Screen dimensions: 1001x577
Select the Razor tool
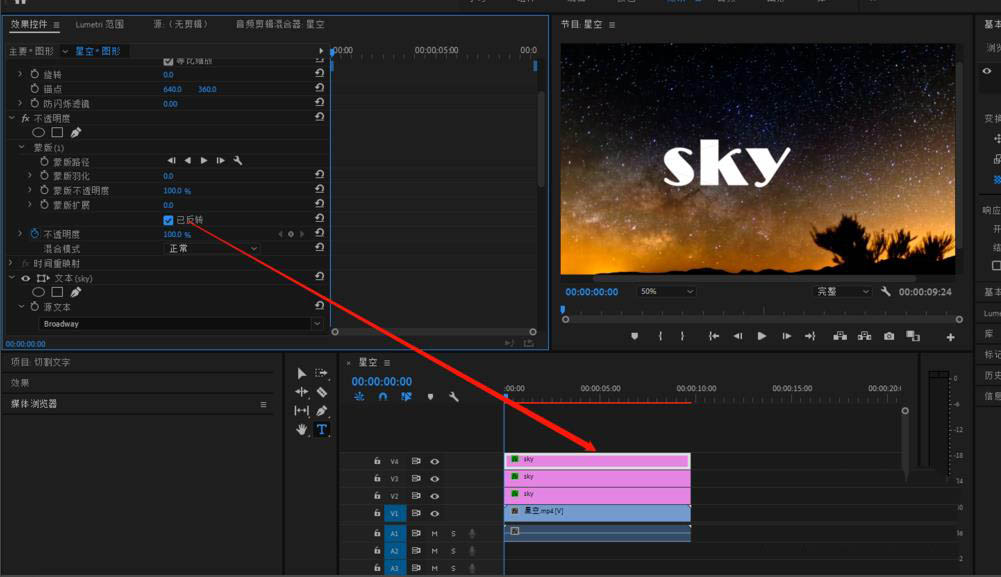click(x=322, y=392)
